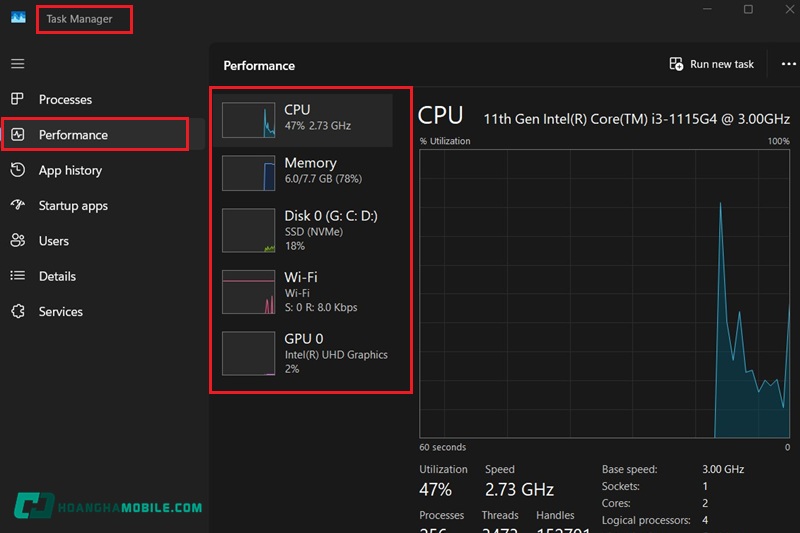The image size is (800, 533).
Task: Click the Details list icon
Action: click(17, 276)
